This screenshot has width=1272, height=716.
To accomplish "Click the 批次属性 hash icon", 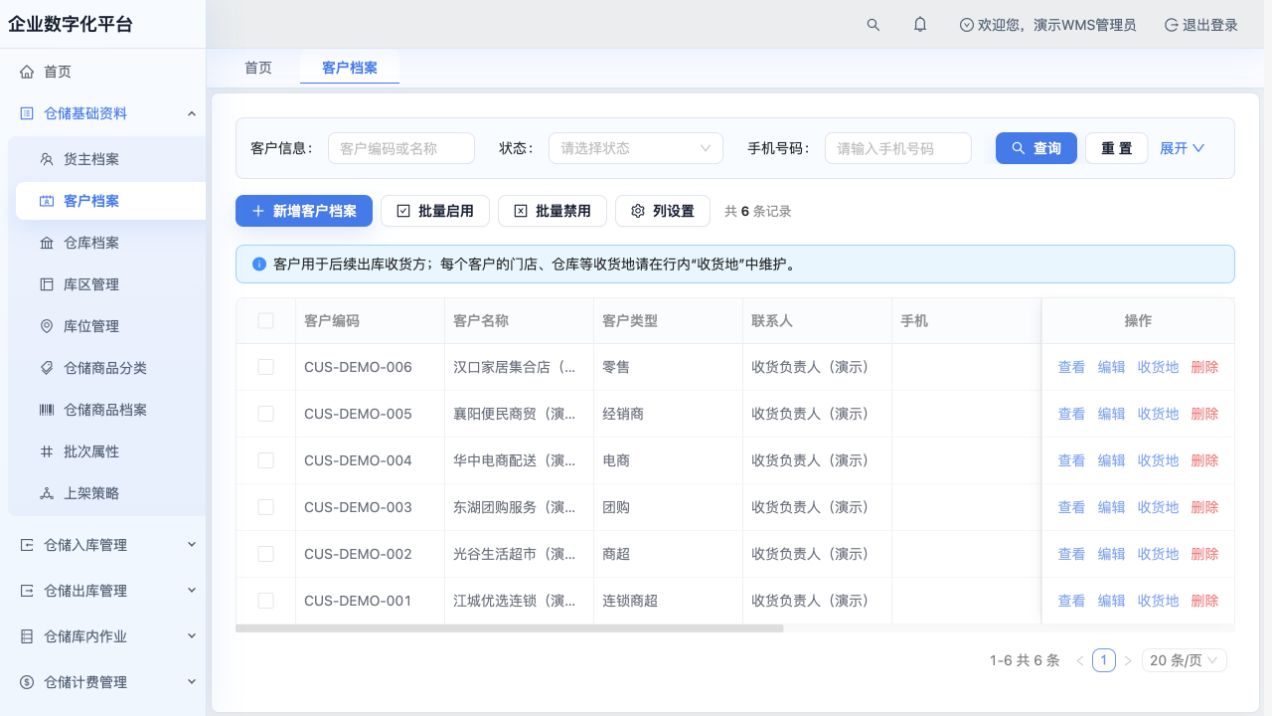I will 46,452.
